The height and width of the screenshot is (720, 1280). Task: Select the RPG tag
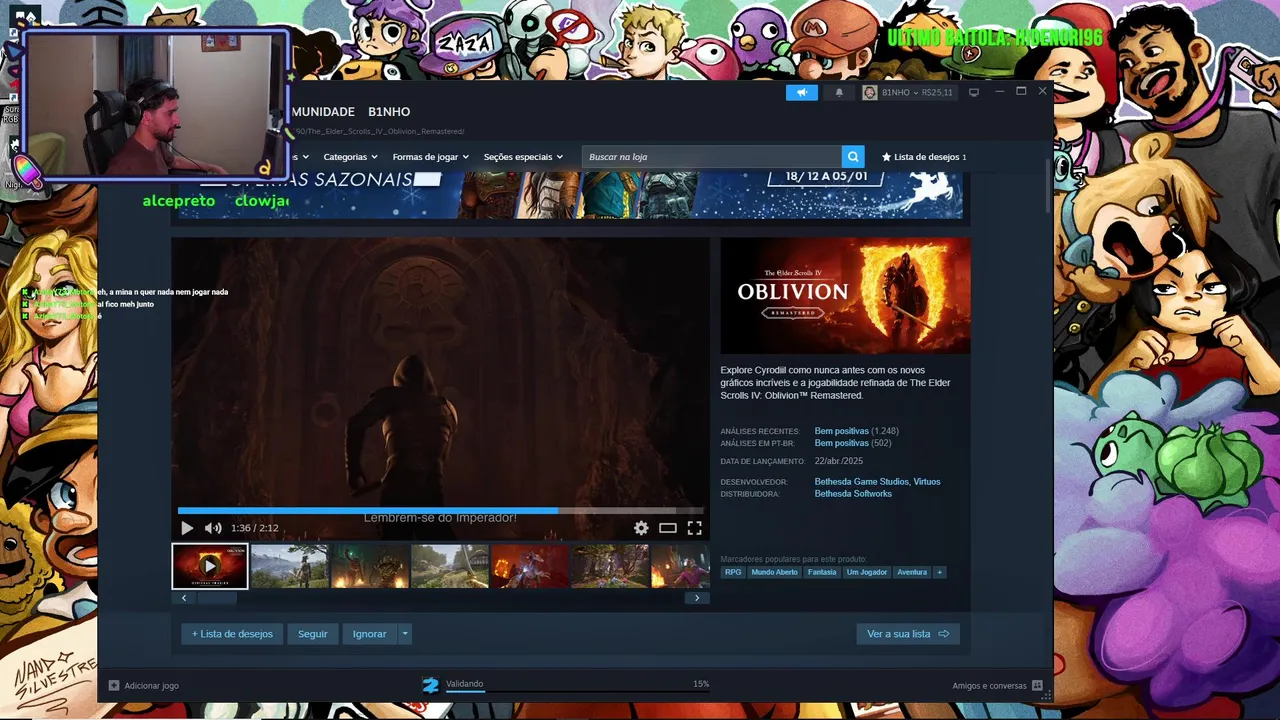click(733, 572)
